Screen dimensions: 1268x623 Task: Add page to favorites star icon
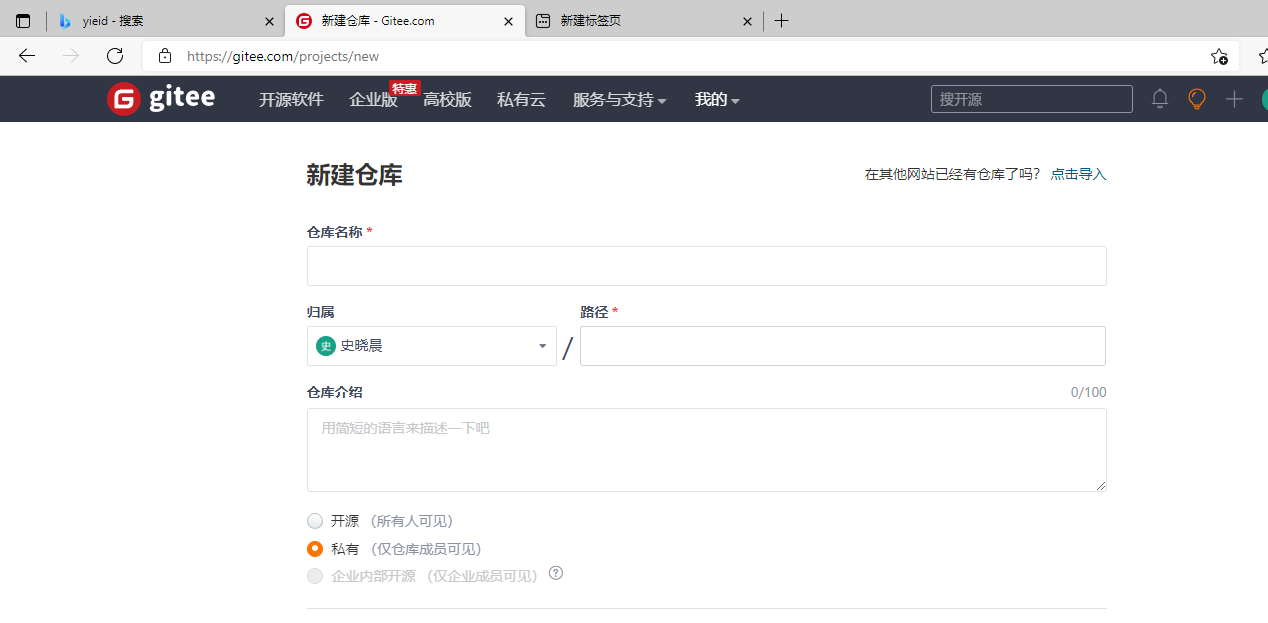tap(1219, 56)
